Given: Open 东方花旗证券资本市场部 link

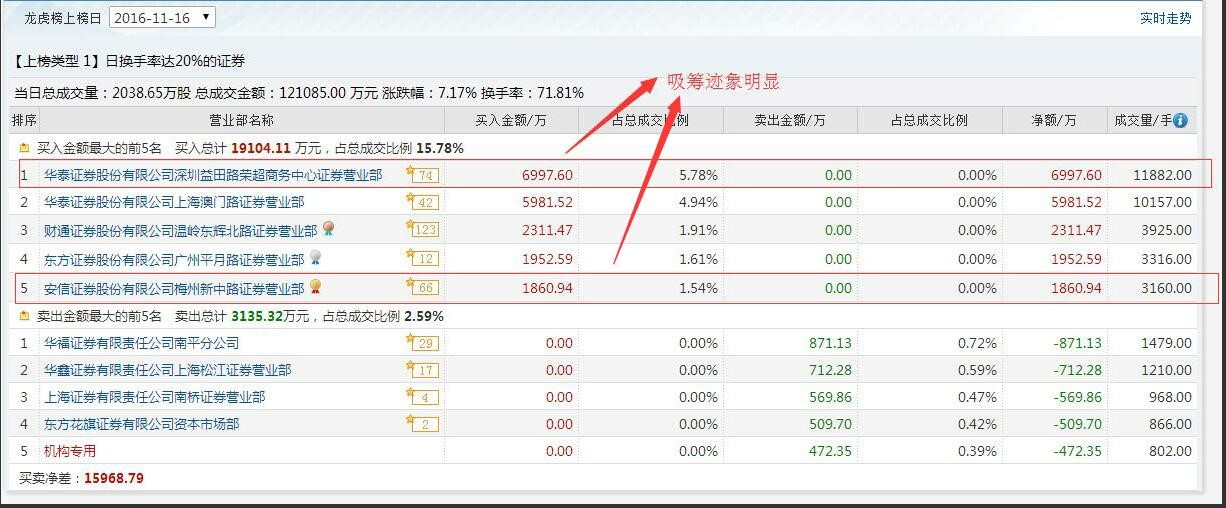Looking at the screenshot, I should (x=141, y=424).
